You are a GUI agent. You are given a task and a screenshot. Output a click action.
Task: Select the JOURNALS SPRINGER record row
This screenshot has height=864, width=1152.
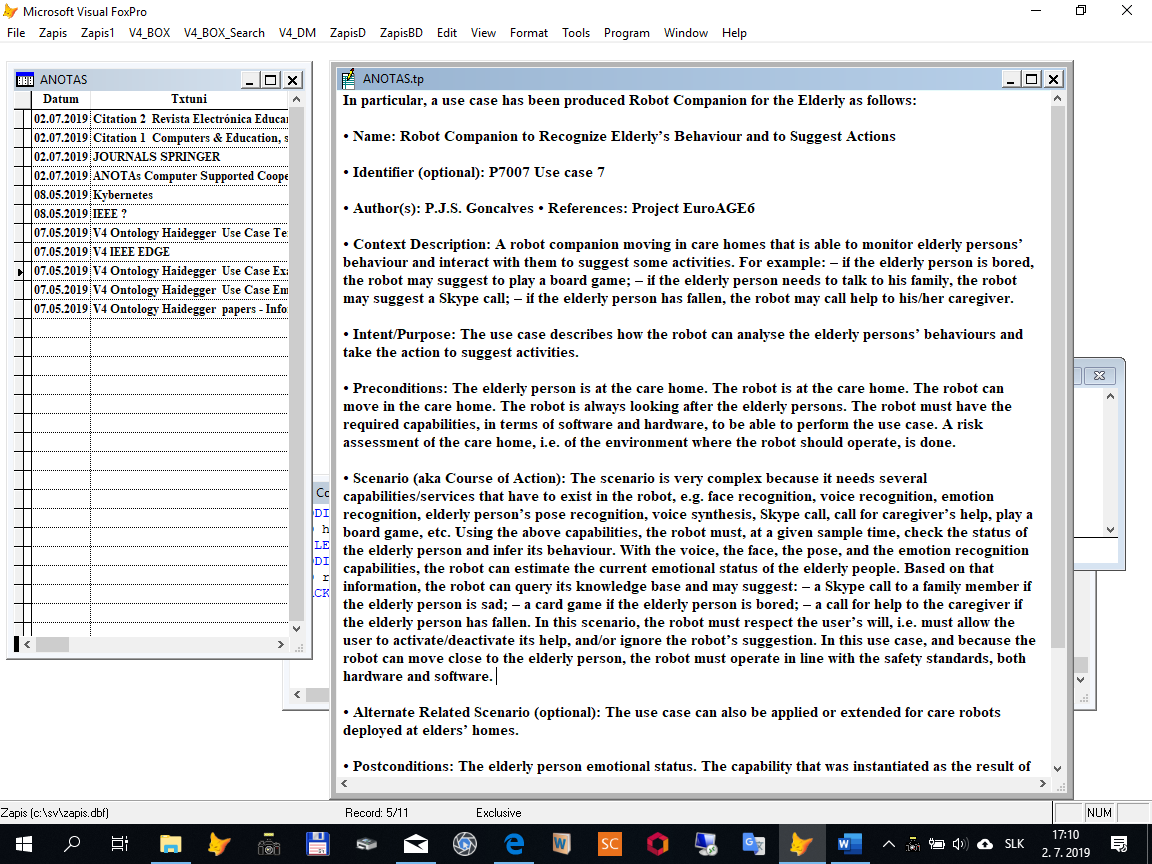tap(156, 157)
